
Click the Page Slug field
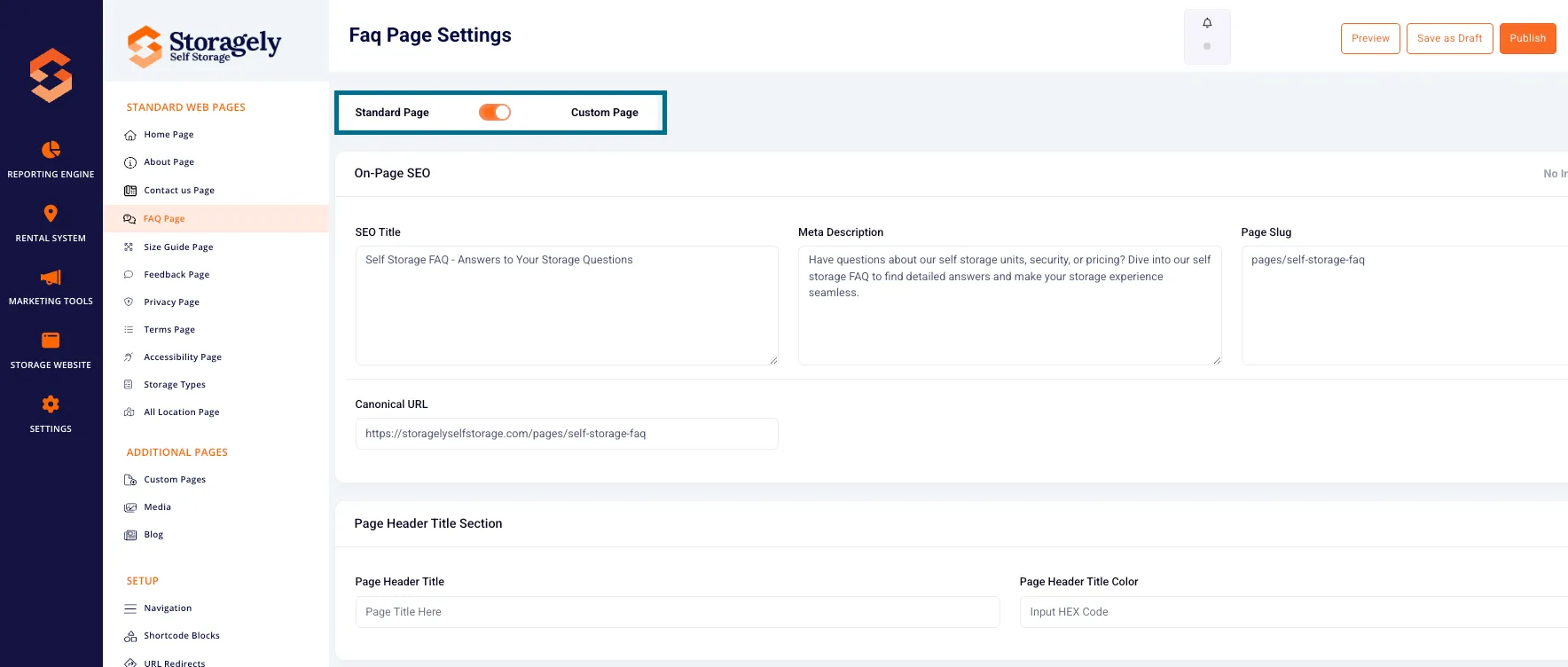coord(1405,305)
